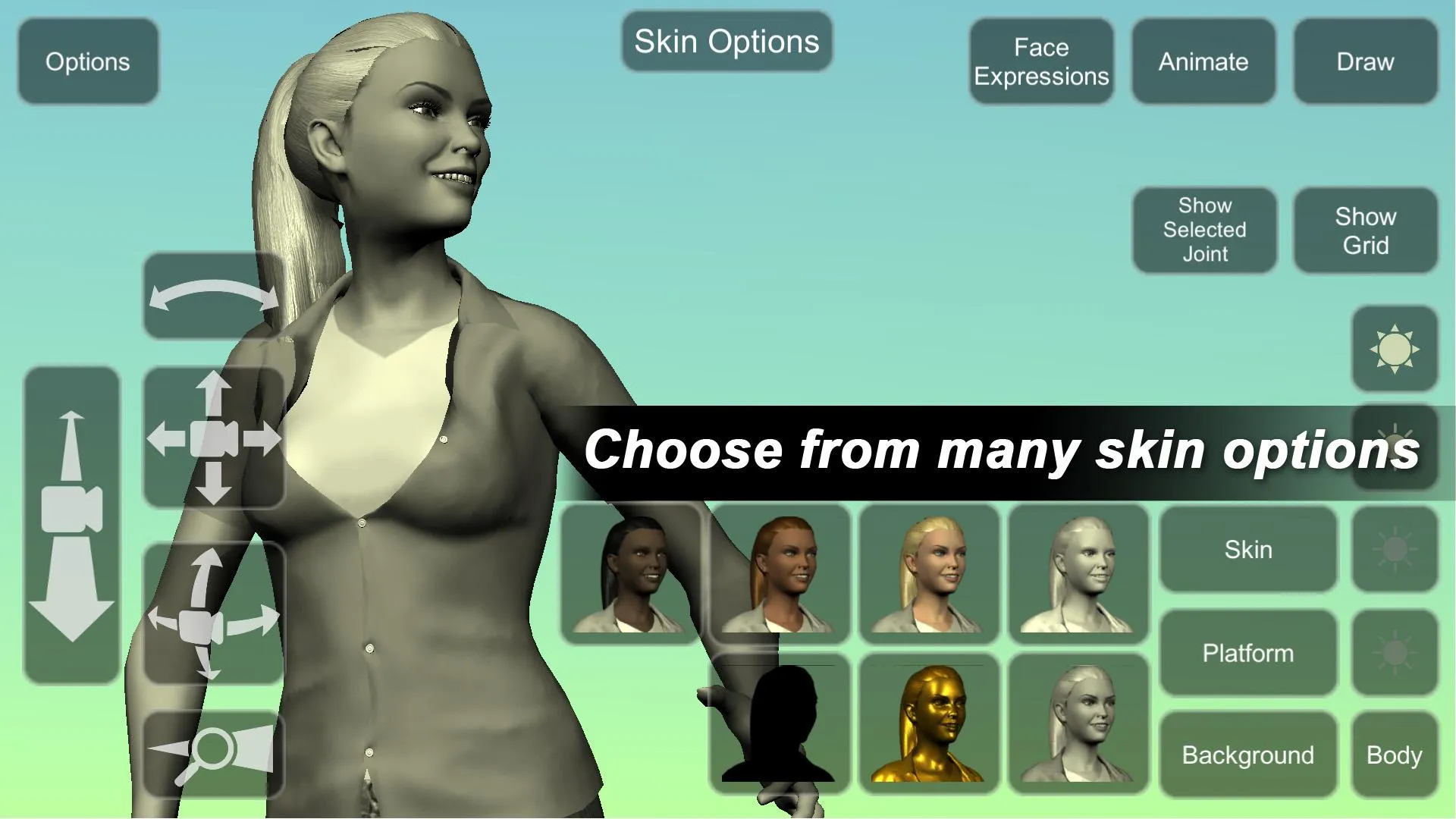Select Options menu
This screenshot has width=1456, height=819.
(87, 61)
